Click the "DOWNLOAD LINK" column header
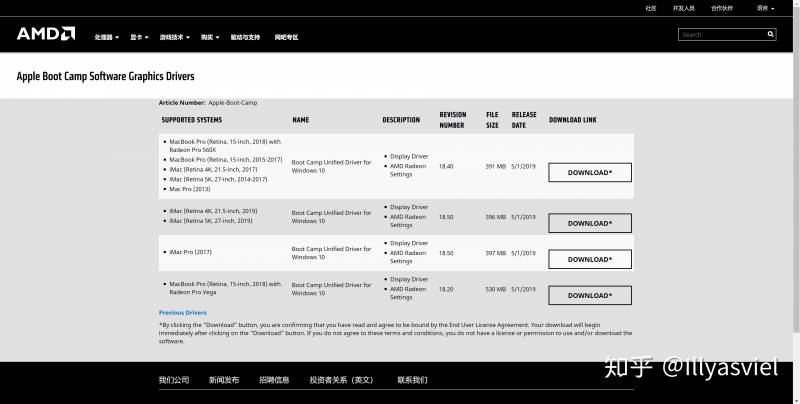The height and width of the screenshot is (404, 800). [572, 120]
